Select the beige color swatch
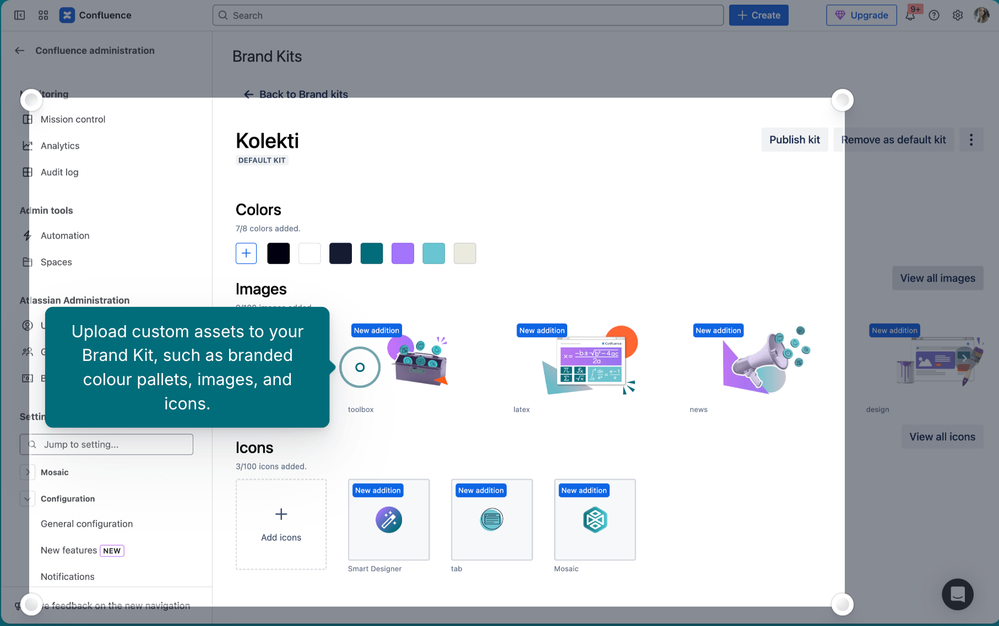999x626 pixels. (465, 253)
